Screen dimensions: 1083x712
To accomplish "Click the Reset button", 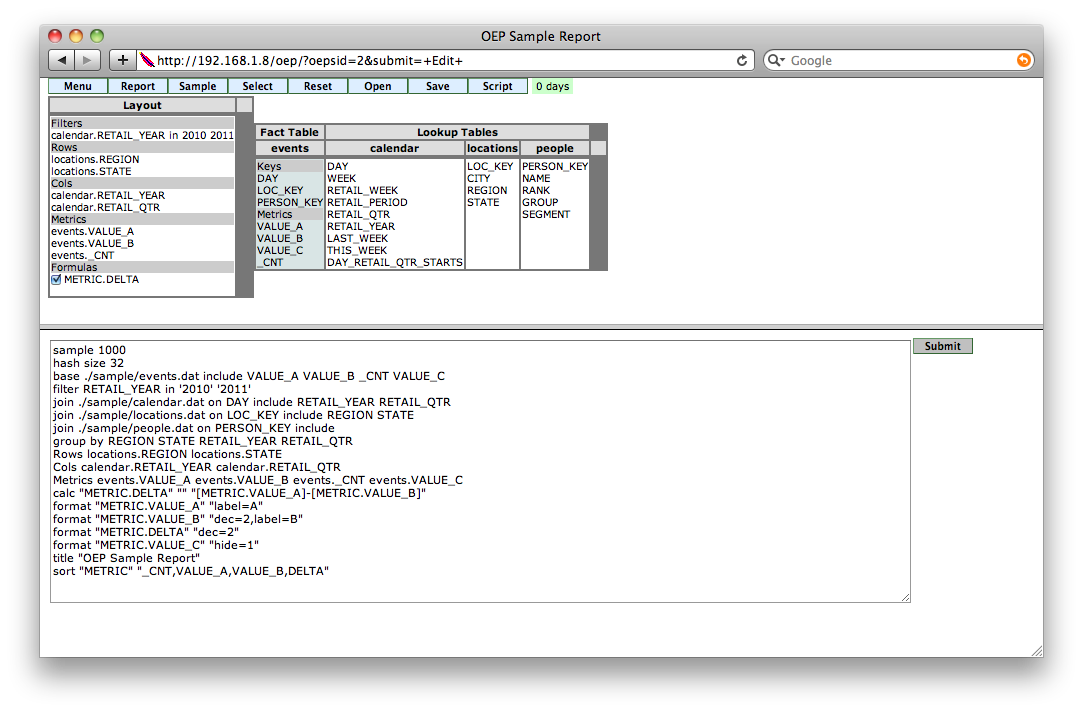I will (317, 86).
